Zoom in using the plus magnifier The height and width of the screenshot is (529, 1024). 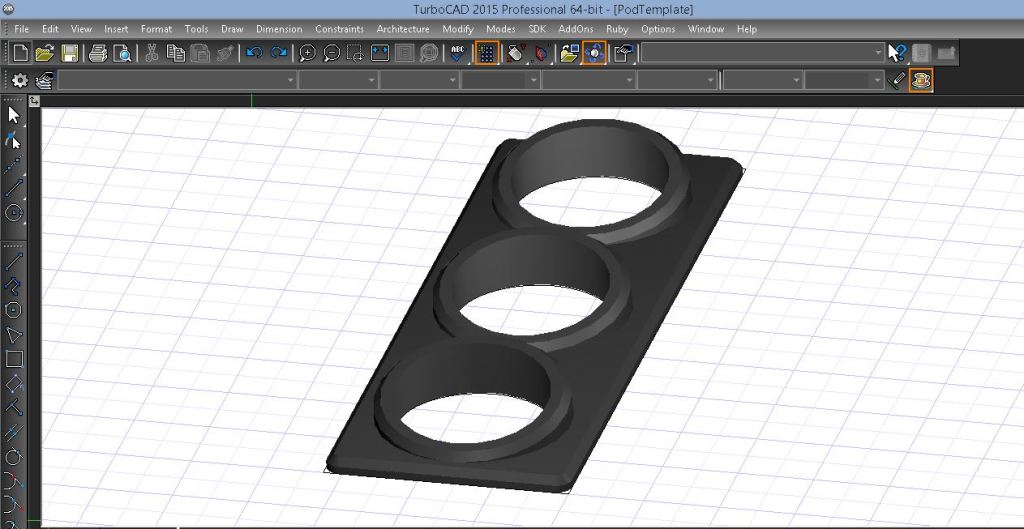pyautogui.click(x=307, y=53)
